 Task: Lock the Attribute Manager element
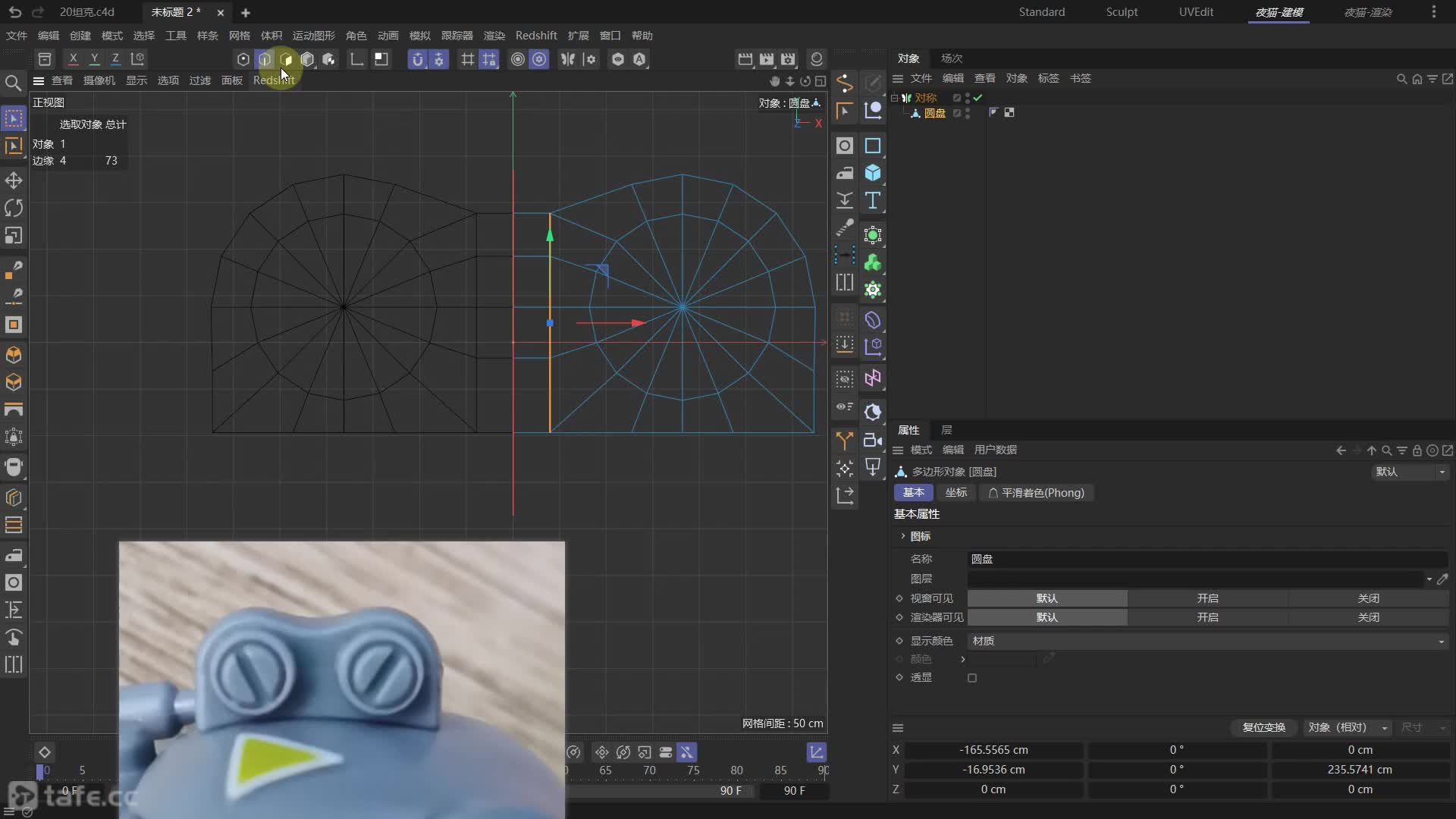pyautogui.click(x=1417, y=450)
